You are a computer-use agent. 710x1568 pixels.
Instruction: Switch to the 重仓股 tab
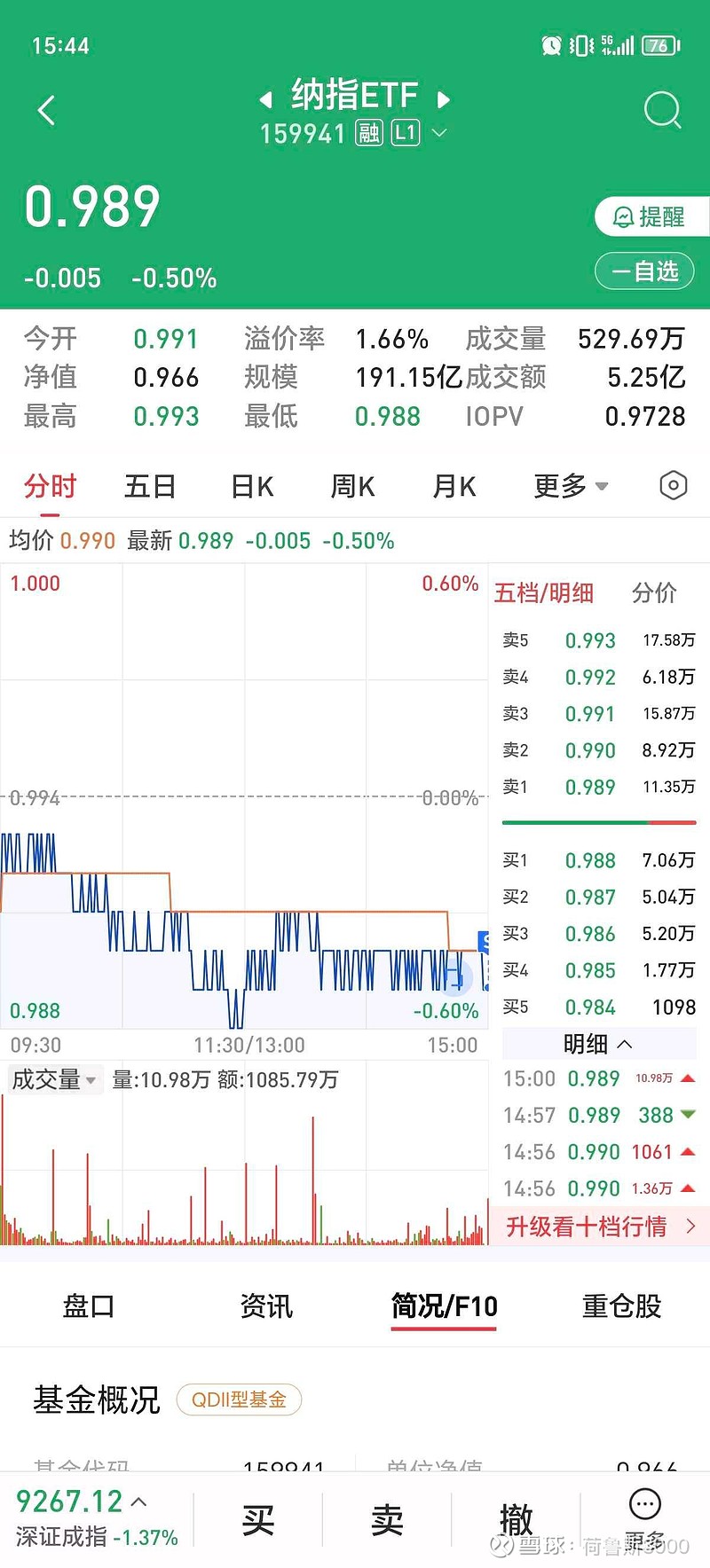click(x=621, y=1306)
